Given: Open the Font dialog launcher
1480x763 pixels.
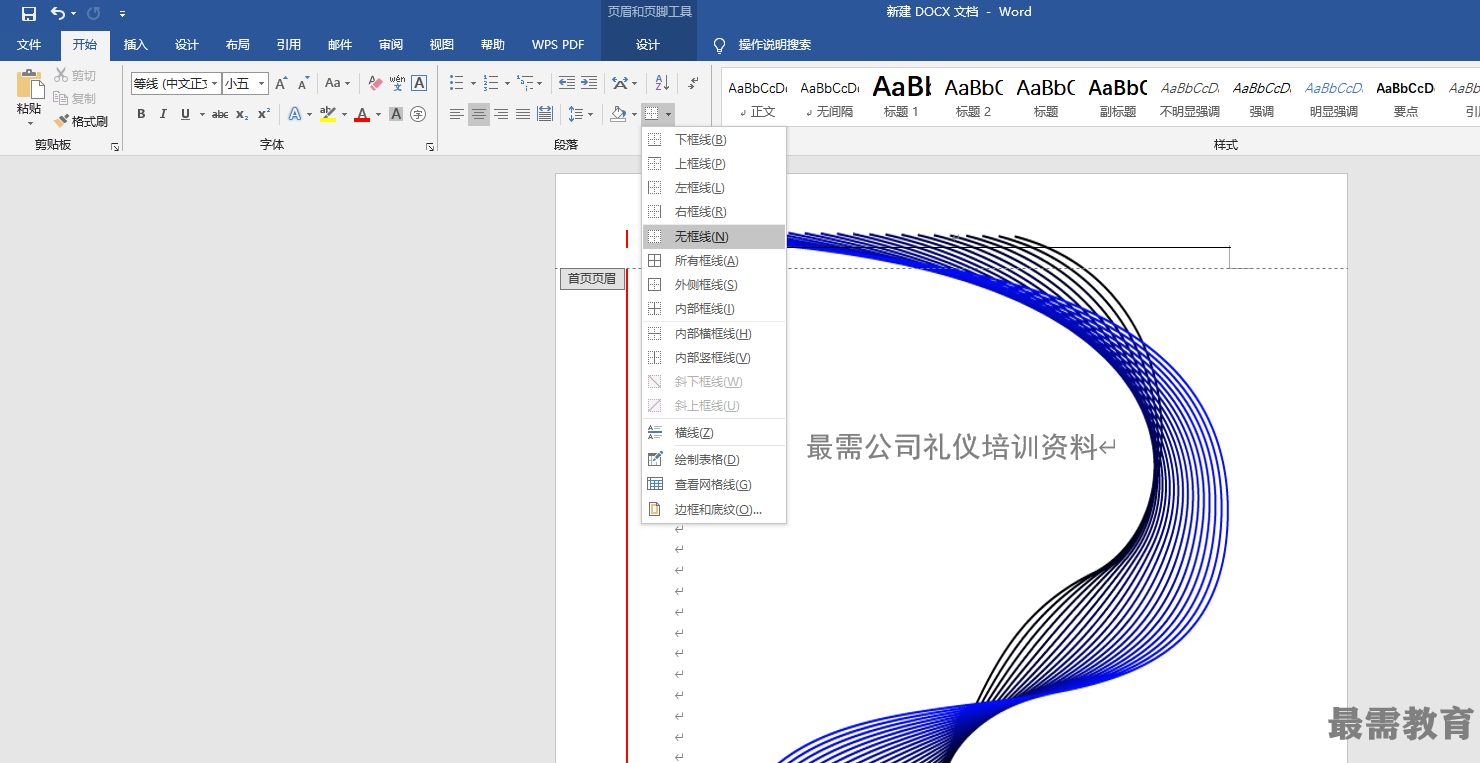Looking at the screenshot, I should (430, 146).
